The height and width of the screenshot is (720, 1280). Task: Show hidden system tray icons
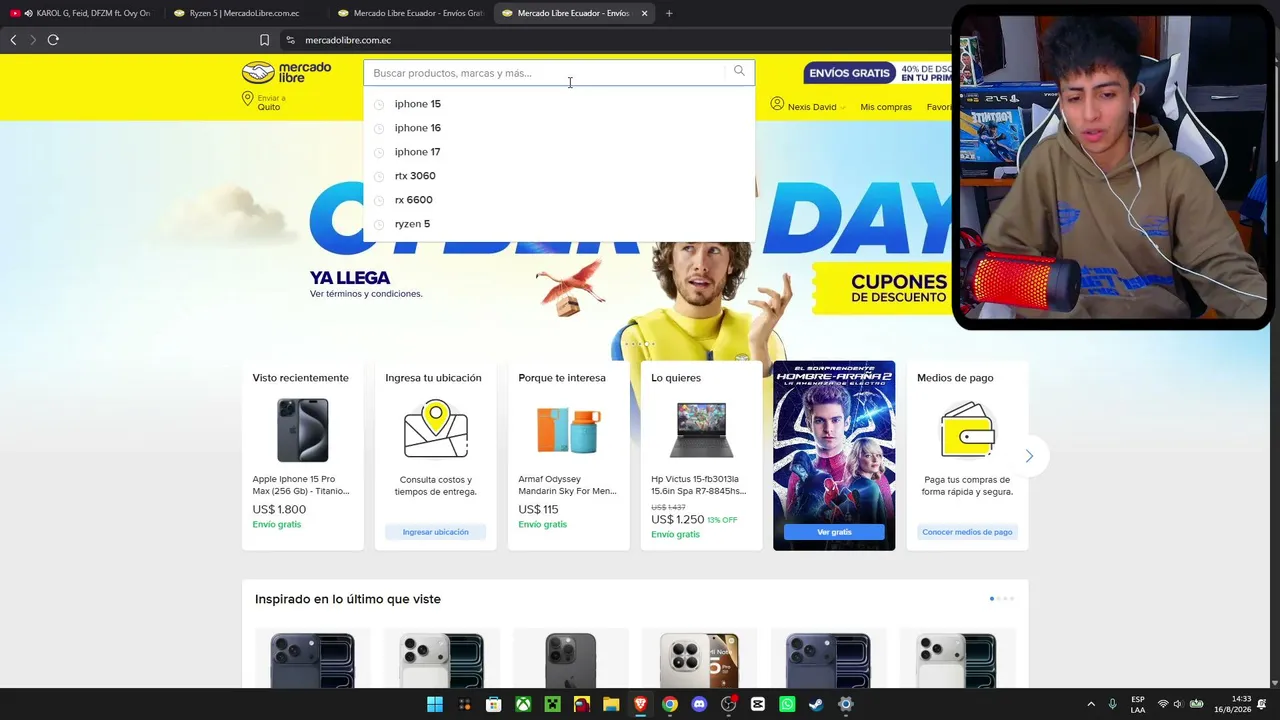coord(1091,704)
